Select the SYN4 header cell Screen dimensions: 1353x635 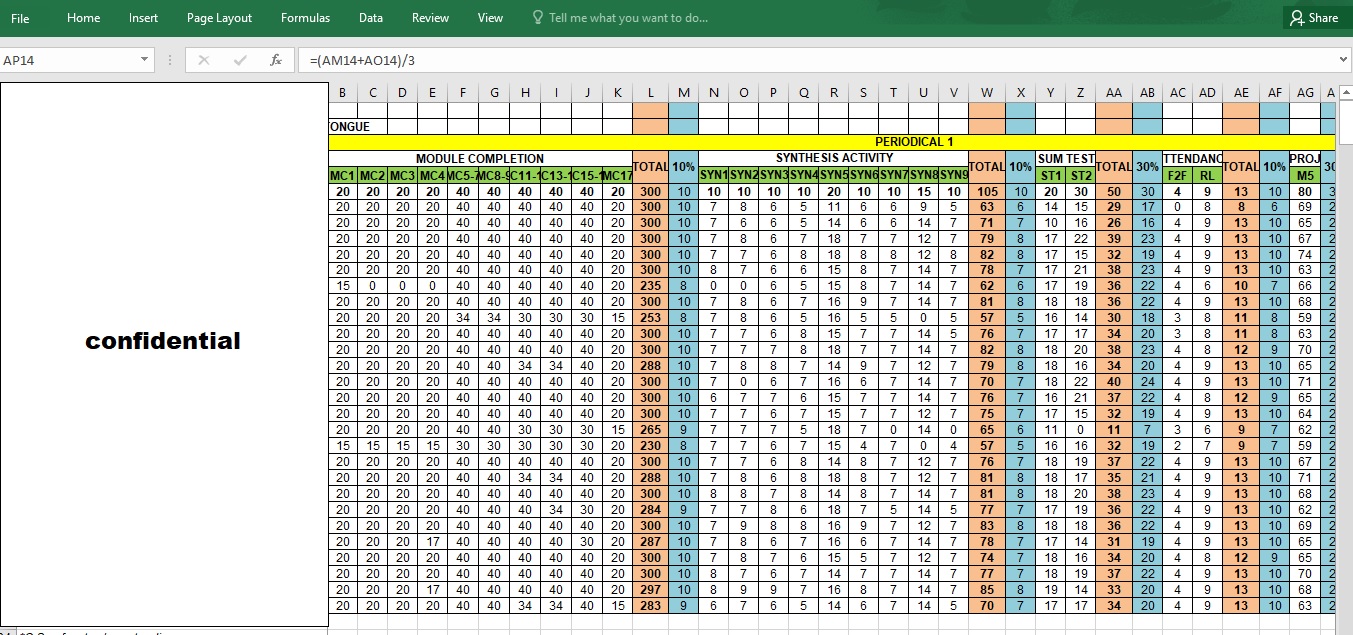804,175
